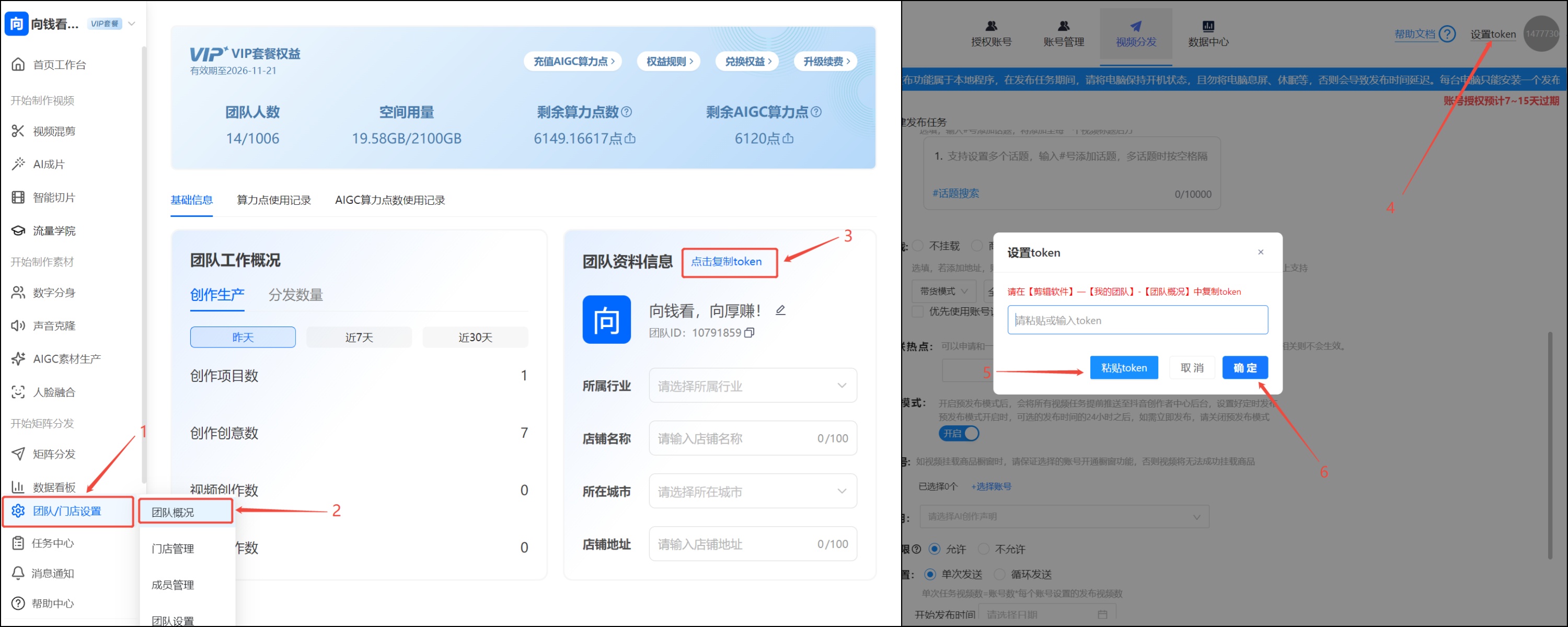Open 数据中心 chart icon in top navigation
1568x627 pixels.
coord(1208,26)
